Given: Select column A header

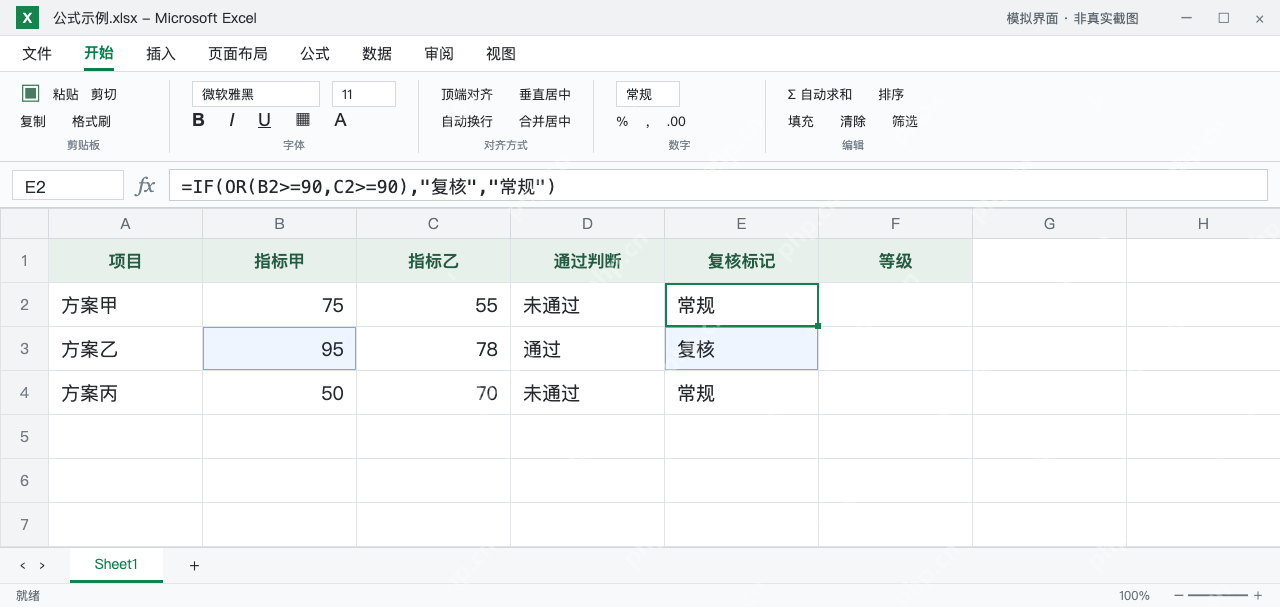Looking at the screenshot, I should tap(126, 224).
